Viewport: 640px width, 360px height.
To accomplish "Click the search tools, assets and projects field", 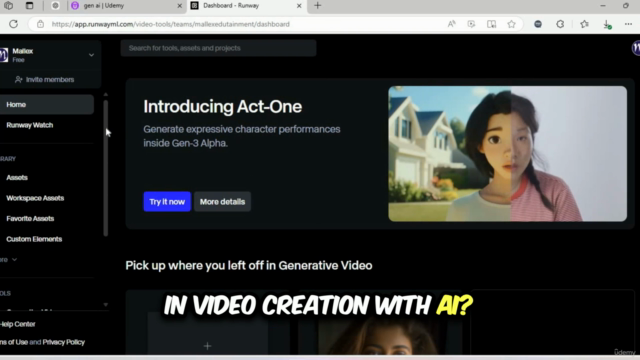I will click(x=218, y=48).
